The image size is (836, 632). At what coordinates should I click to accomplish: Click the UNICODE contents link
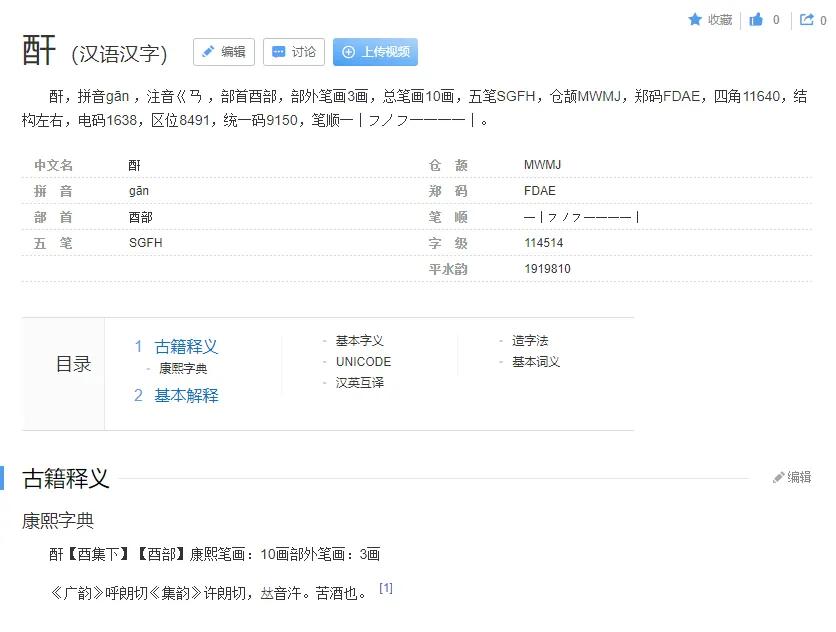[x=361, y=361]
